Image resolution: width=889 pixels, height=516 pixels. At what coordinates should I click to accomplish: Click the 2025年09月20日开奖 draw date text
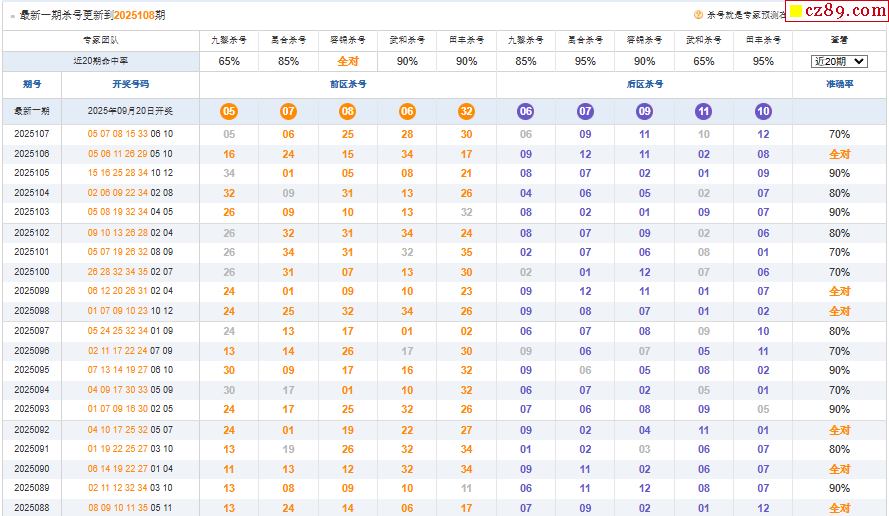[130, 111]
